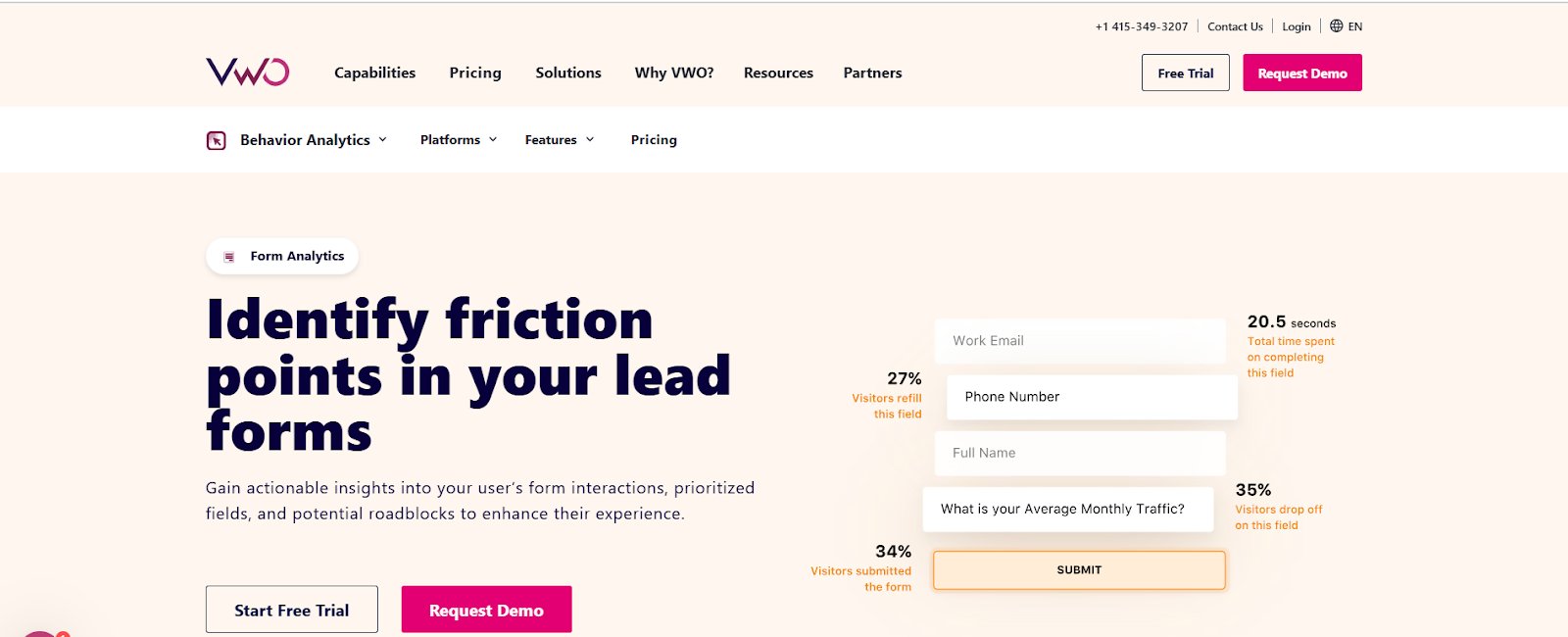The height and width of the screenshot is (637, 1568).
Task: Expand the Behavior Analytics dropdown
Action: pos(306,140)
